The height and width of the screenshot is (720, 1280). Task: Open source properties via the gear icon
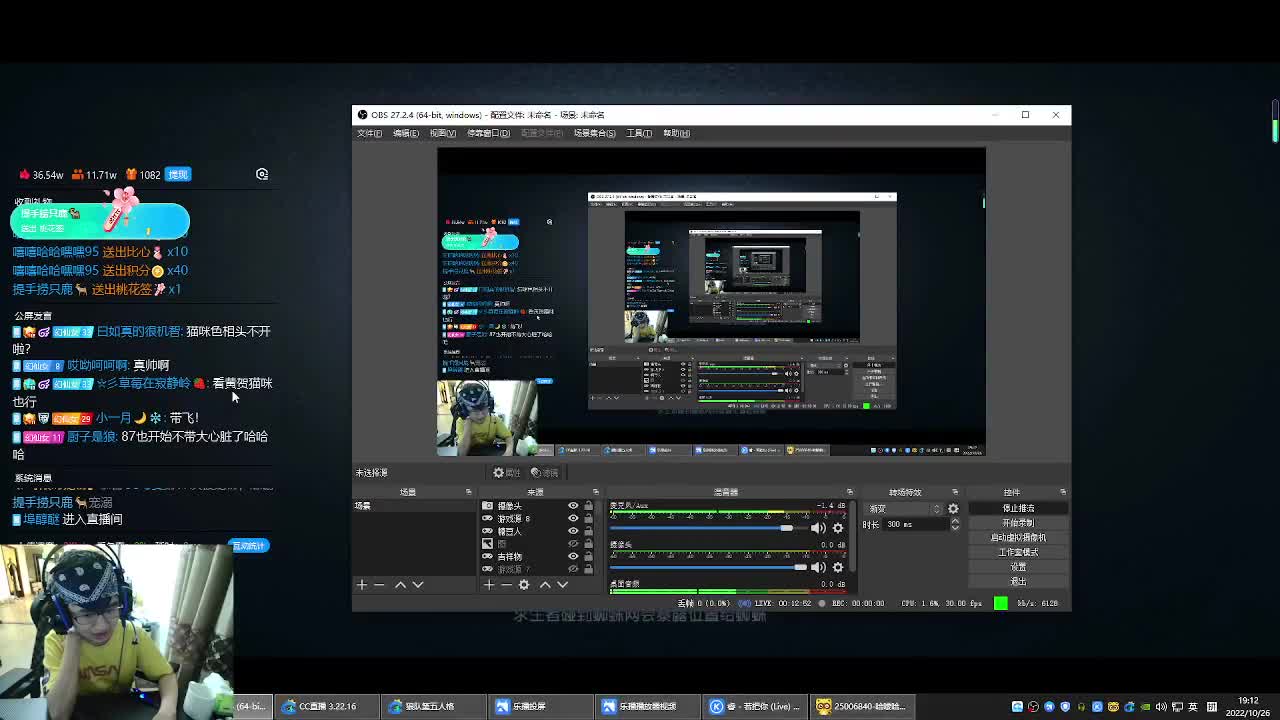[524, 585]
